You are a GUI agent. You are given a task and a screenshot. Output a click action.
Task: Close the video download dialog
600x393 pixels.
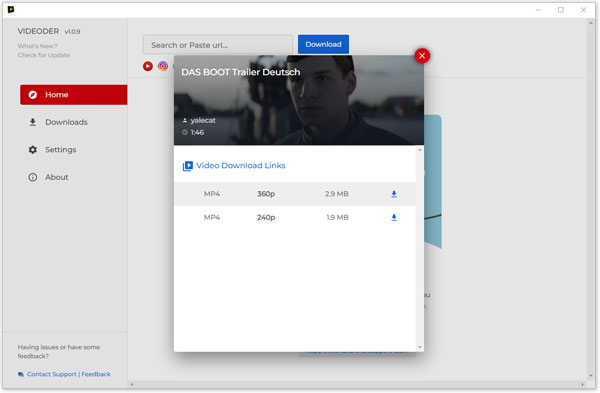click(422, 56)
